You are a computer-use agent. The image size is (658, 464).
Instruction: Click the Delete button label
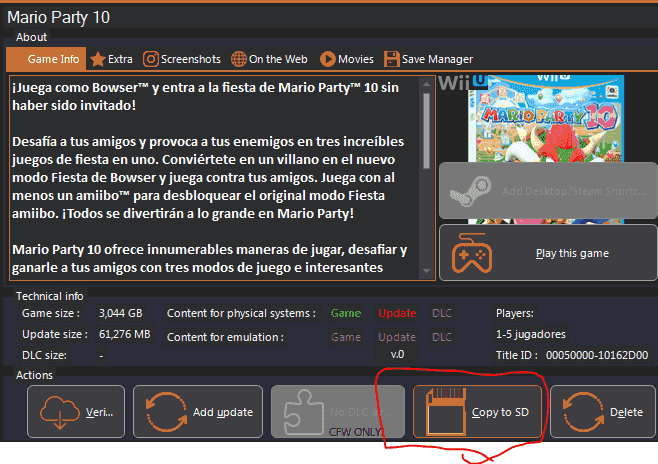pos(626,412)
